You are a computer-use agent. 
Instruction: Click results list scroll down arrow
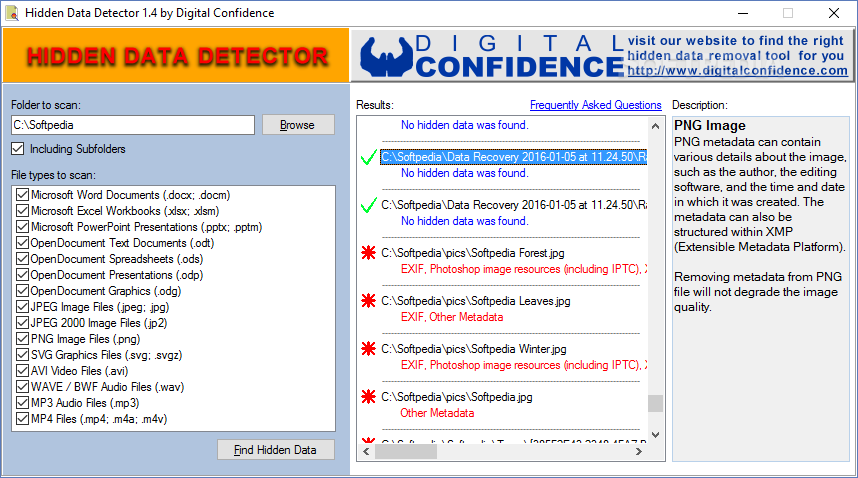[x=656, y=435]
